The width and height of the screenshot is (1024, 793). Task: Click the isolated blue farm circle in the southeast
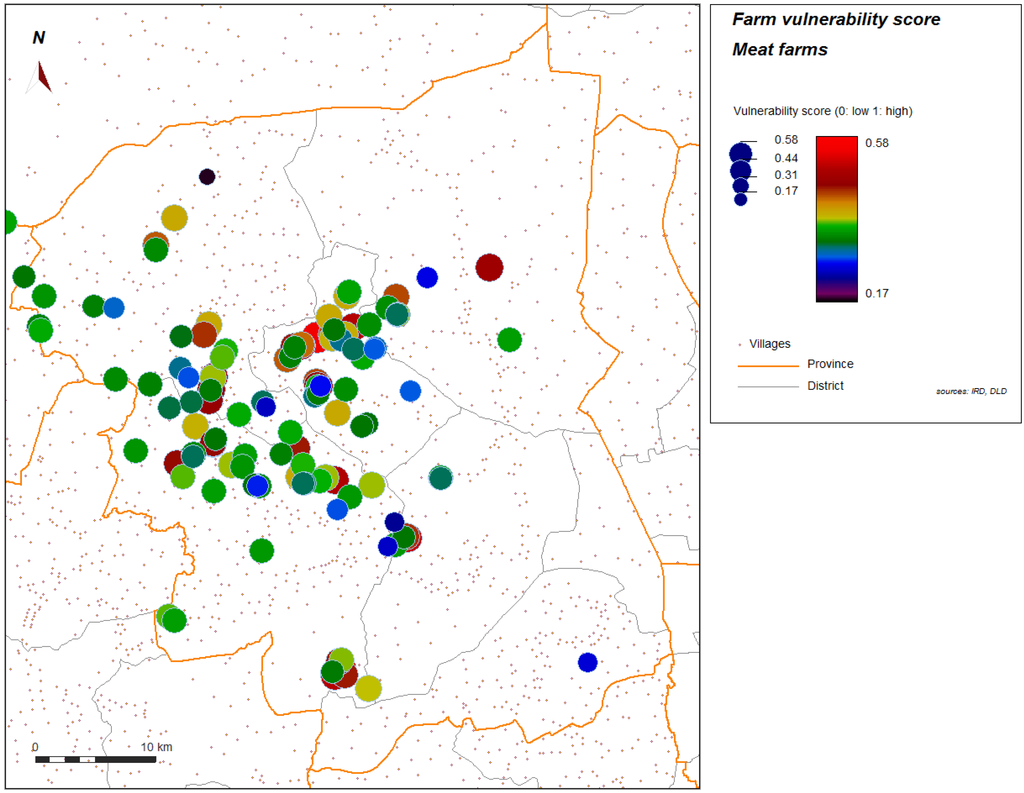588,662
